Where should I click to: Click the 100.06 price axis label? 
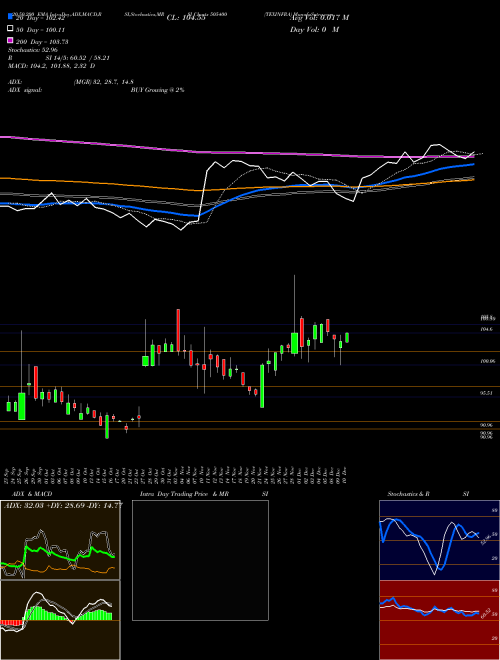487,361
